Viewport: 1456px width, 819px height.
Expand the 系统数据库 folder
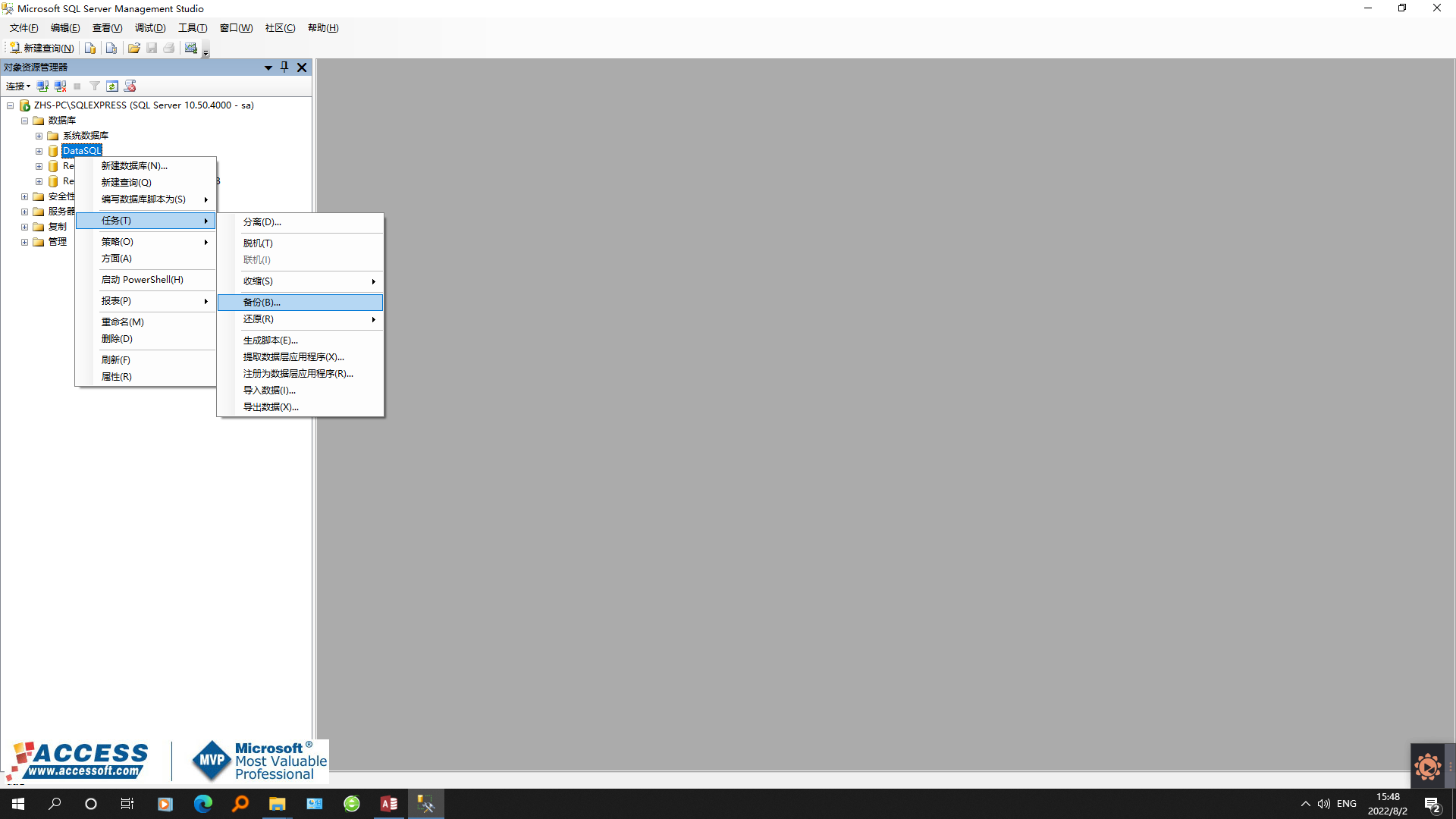[x=39, y=136]
